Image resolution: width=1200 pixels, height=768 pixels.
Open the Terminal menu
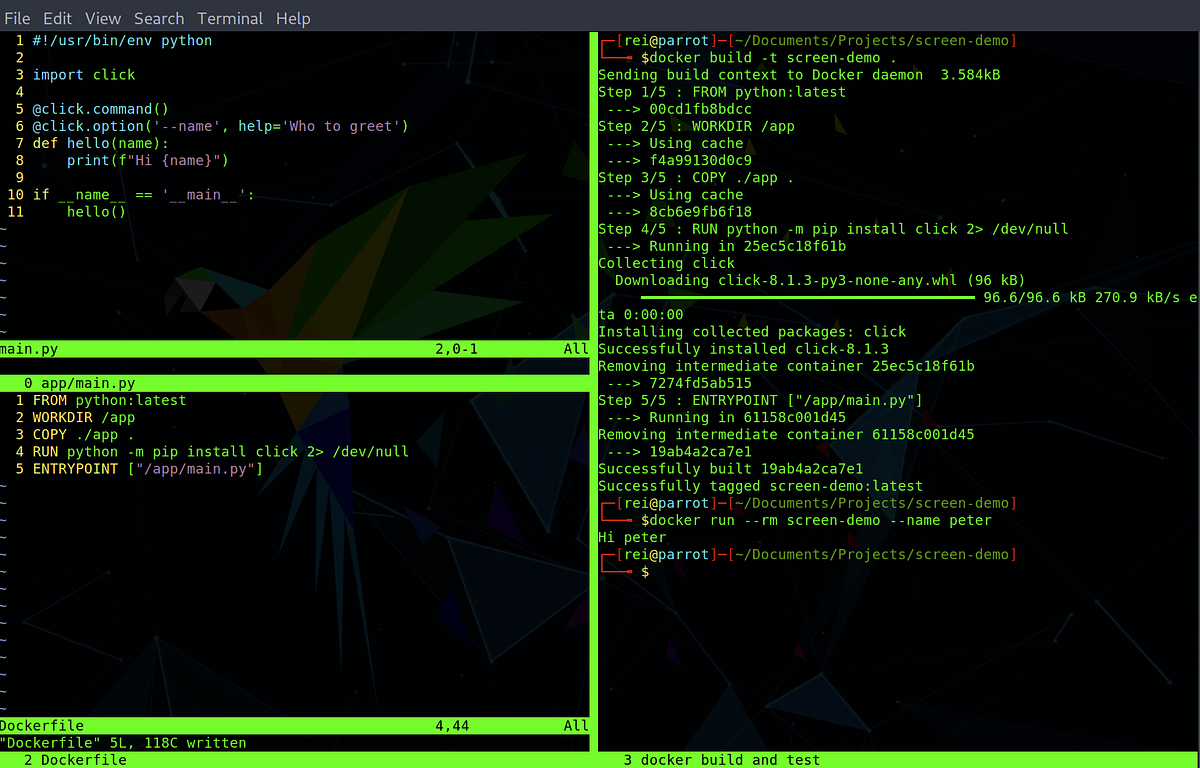tap(230, 18)
